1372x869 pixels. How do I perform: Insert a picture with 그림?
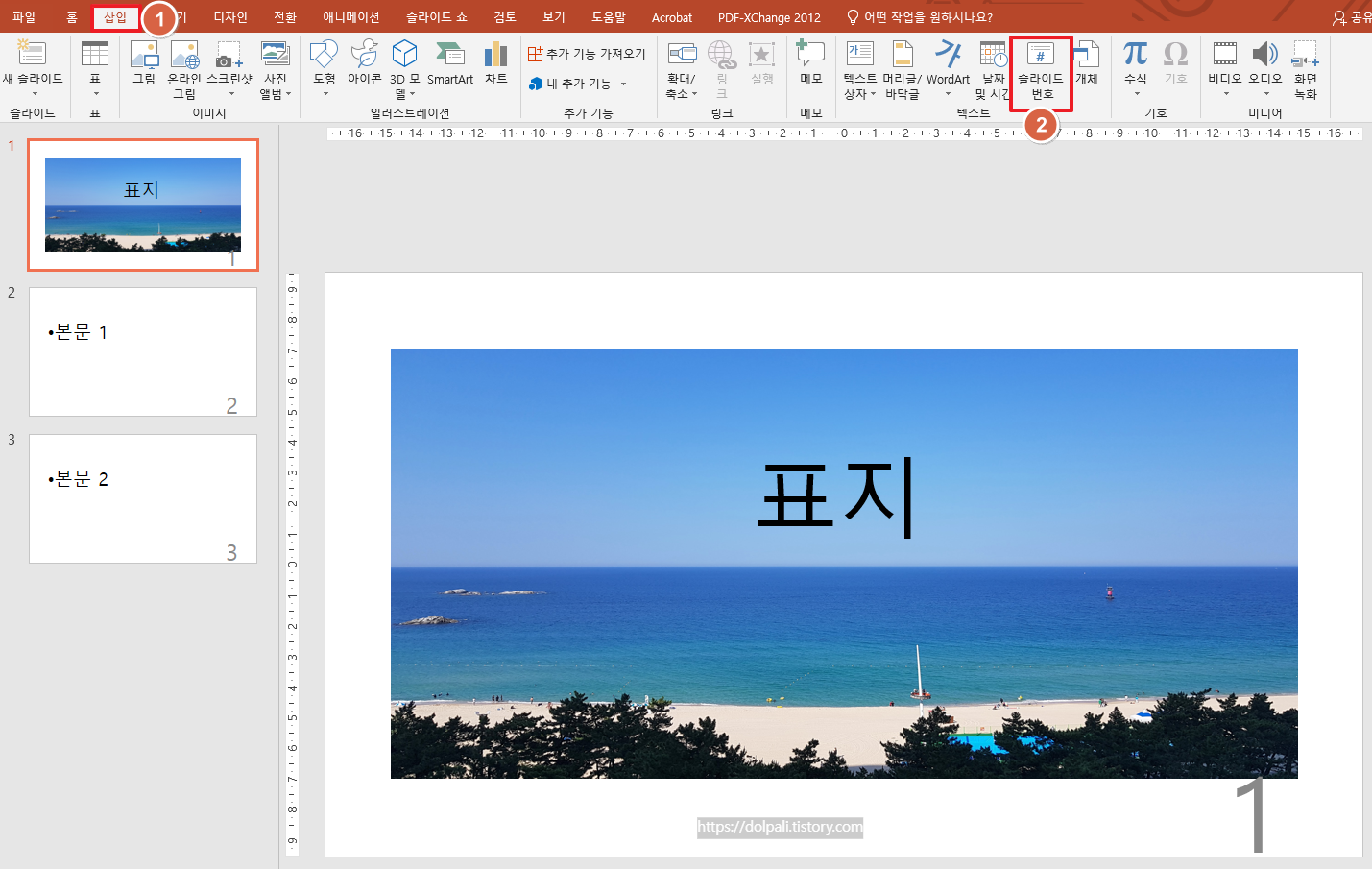(x=144, y=63)
